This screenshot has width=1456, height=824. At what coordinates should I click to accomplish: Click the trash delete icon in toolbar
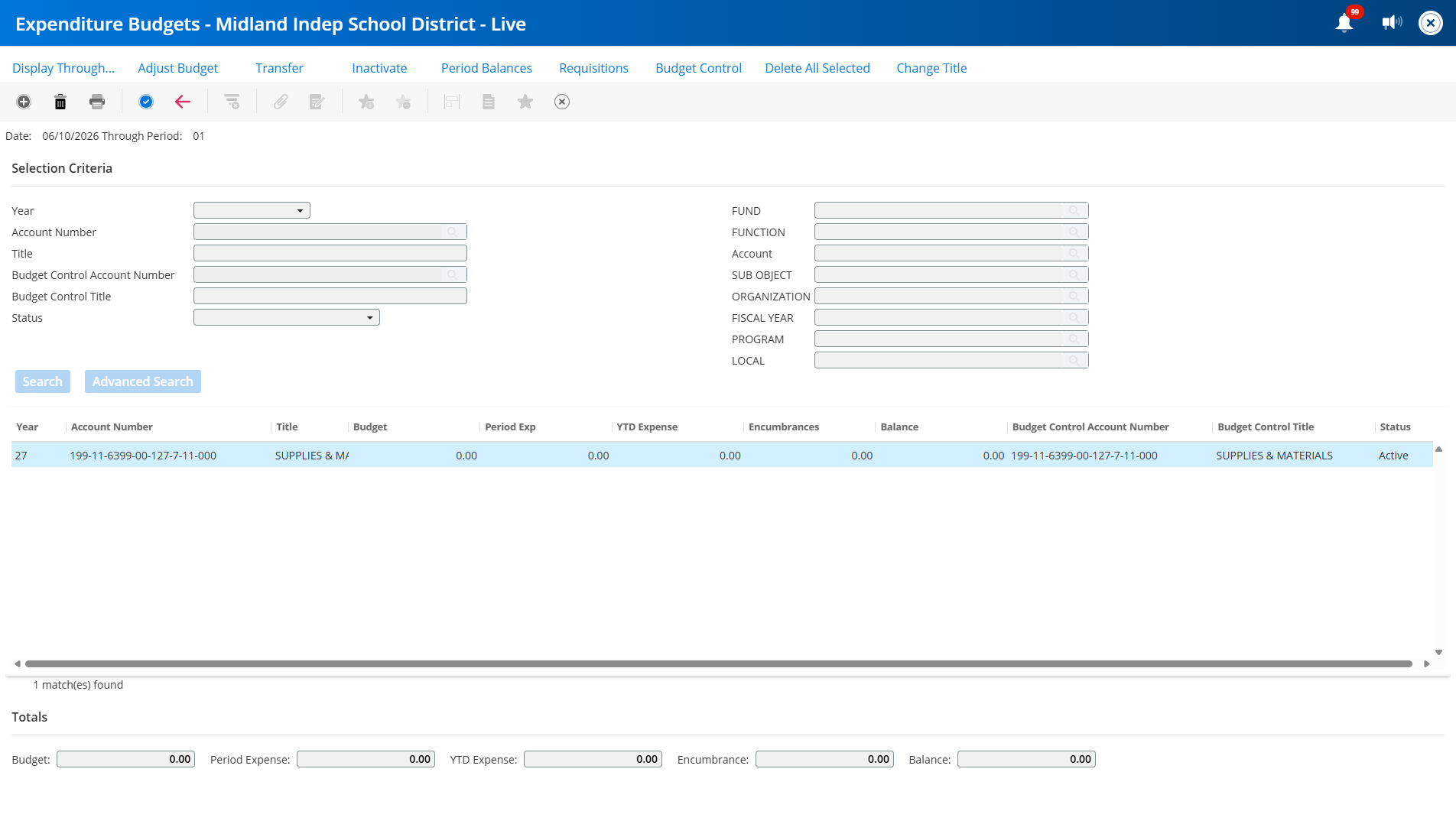60,102
